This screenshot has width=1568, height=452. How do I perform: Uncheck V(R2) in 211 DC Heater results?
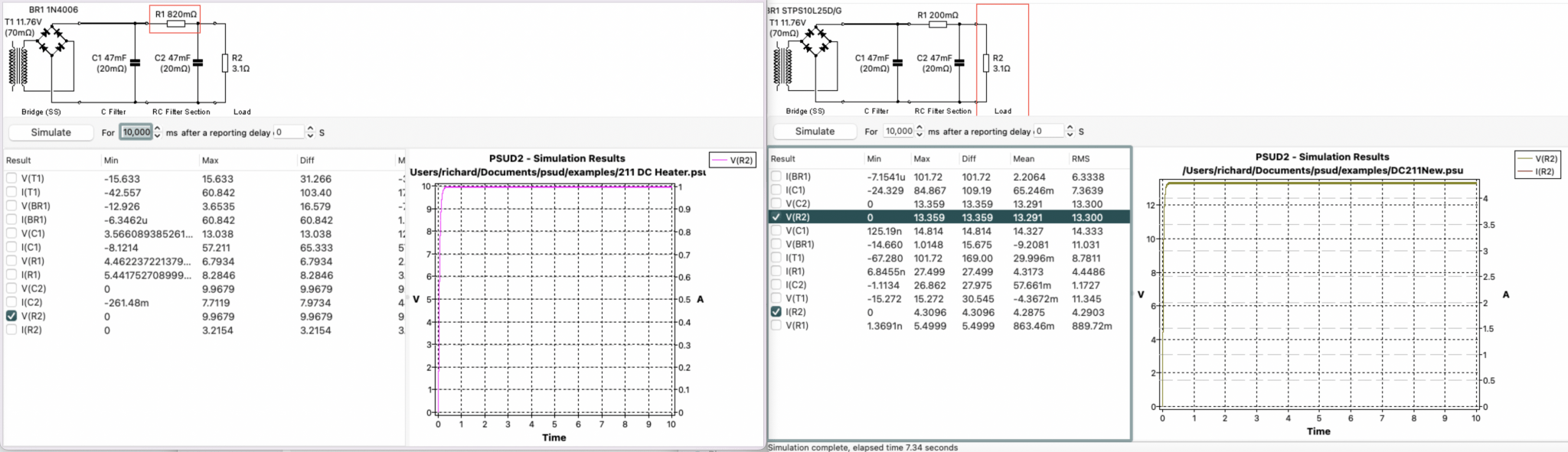[11, 316]
